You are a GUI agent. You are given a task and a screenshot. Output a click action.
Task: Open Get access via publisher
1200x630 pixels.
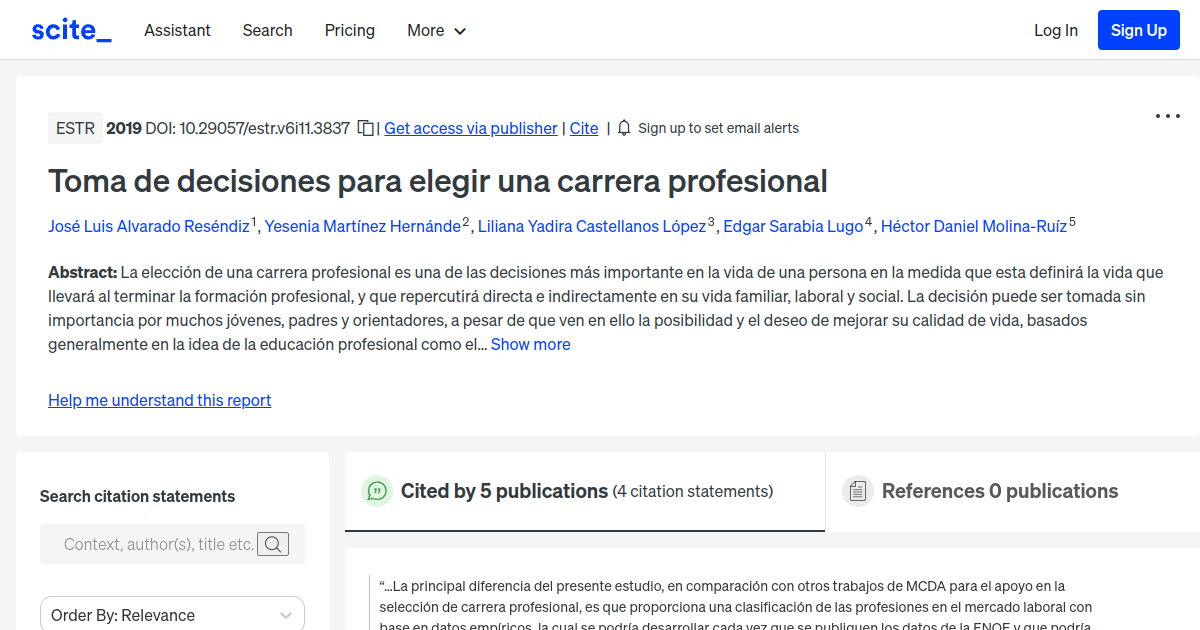coord(470,128)
